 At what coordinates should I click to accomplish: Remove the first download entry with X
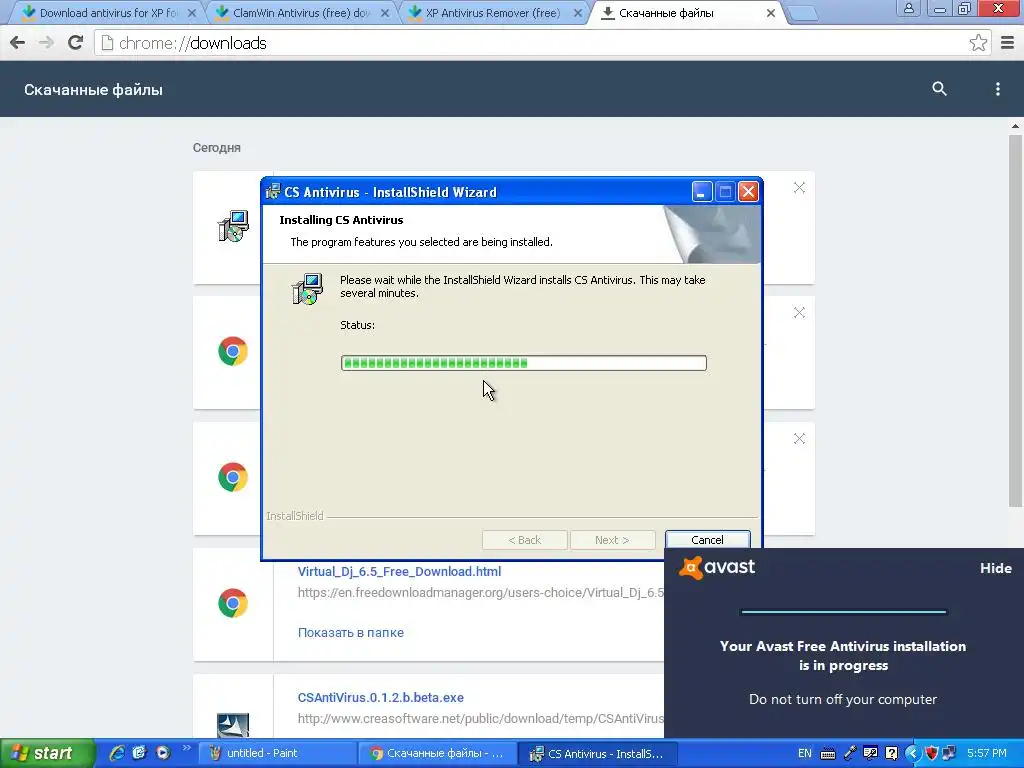point(799,188)
